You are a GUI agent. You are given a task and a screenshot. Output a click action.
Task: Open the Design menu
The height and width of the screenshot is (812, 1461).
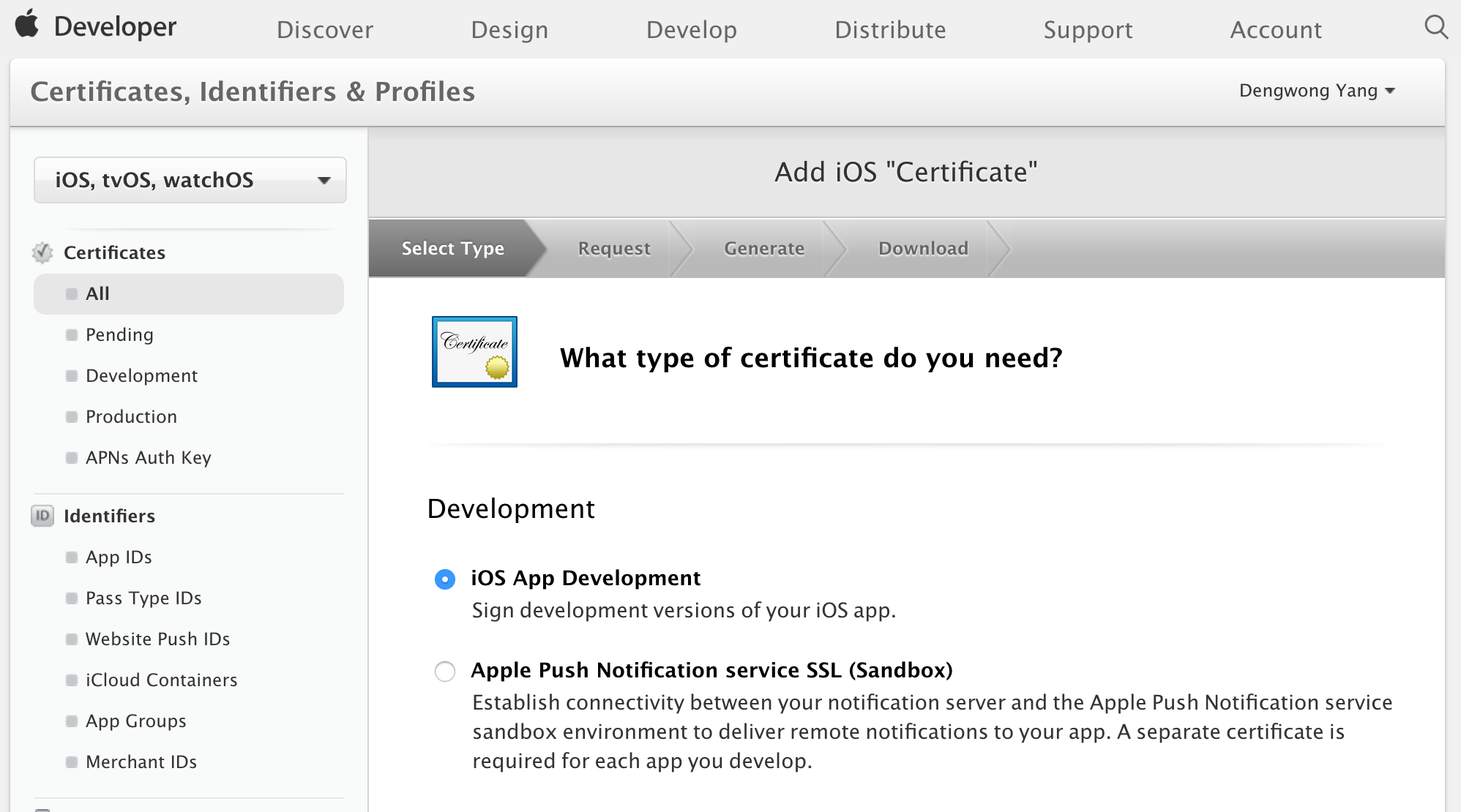509,29
